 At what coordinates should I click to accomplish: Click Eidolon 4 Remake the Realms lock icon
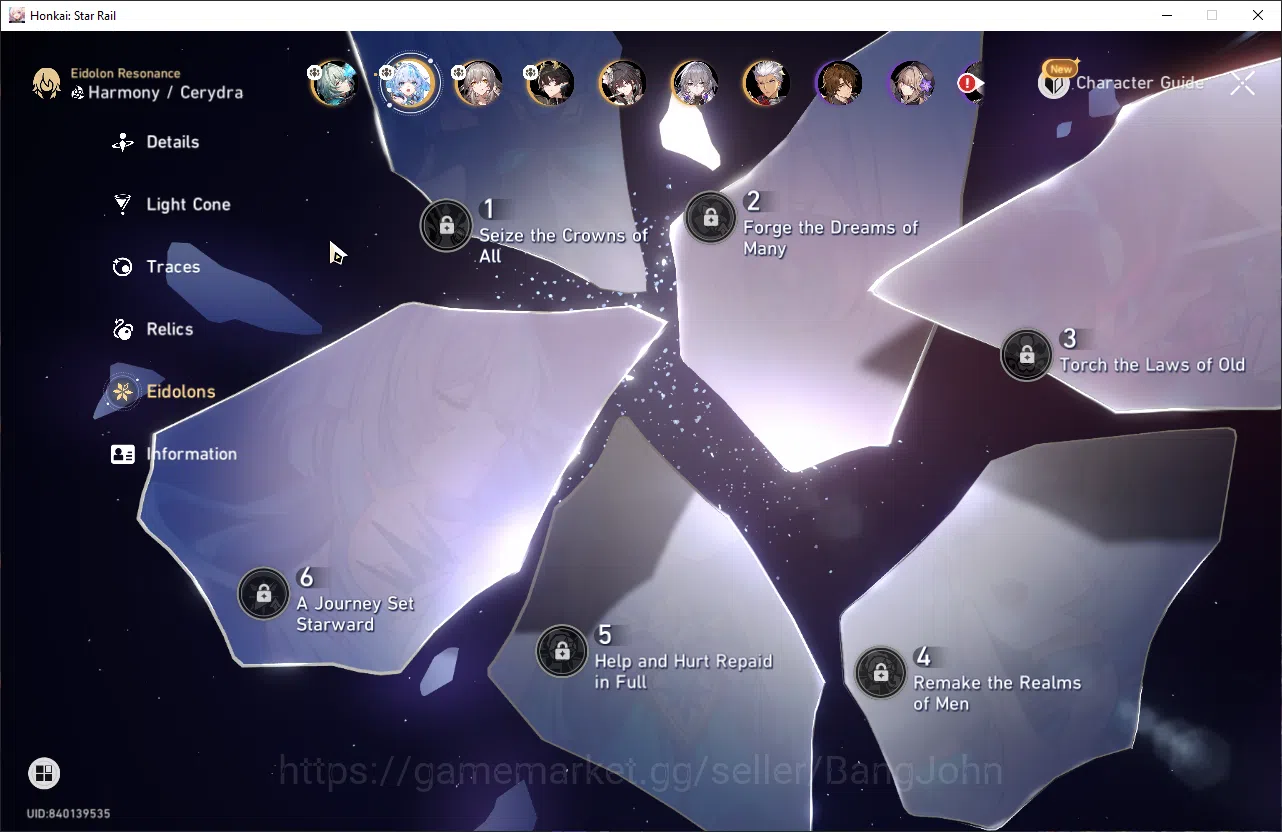pos(881,673)
